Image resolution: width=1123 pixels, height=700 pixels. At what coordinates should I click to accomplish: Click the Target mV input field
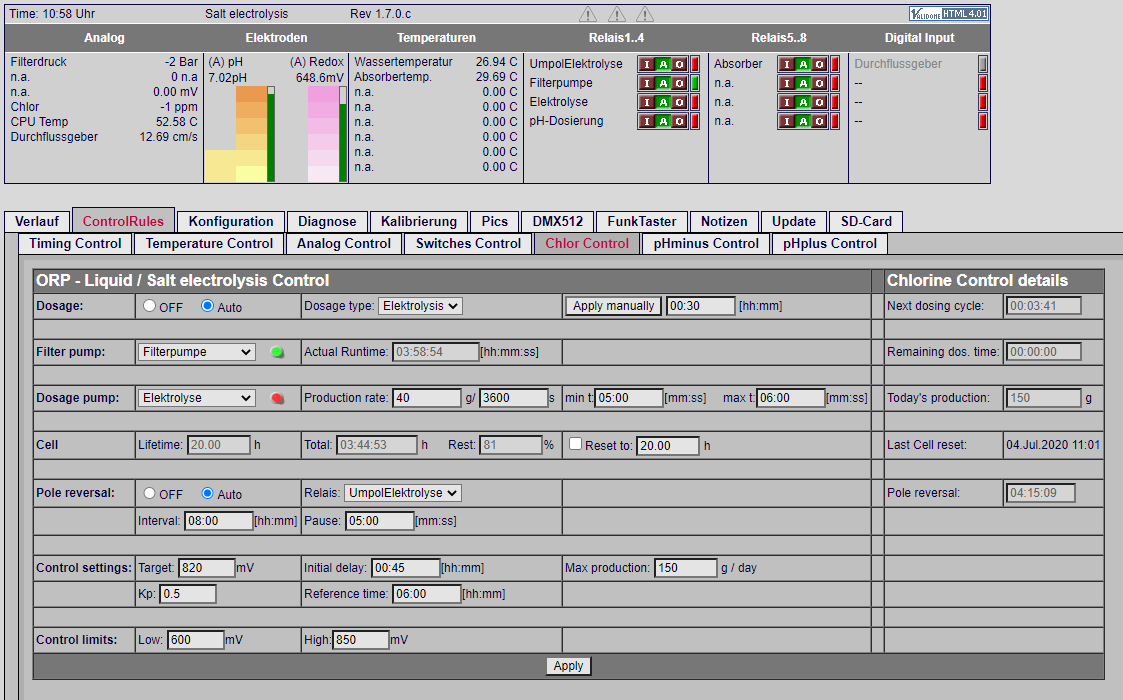pos(207,568)
